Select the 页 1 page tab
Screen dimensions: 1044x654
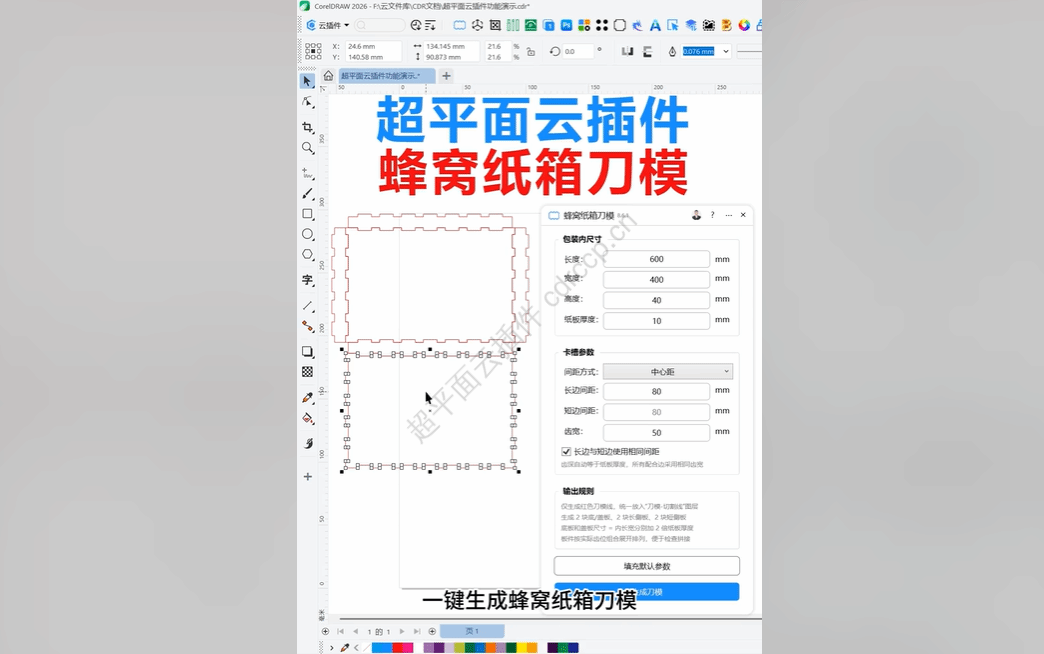pos(472,631)
